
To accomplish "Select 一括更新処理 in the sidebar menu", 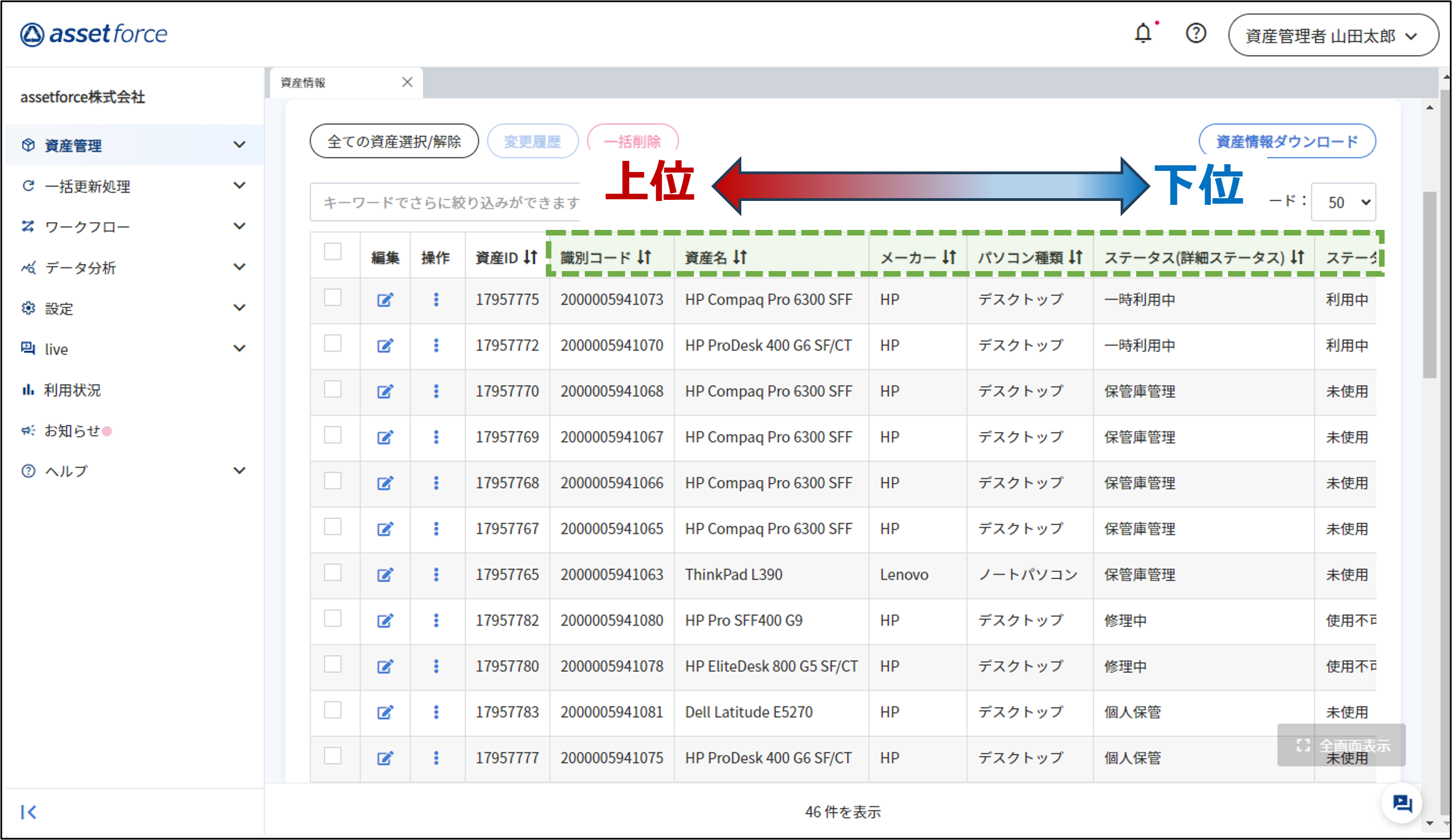I will click(x=87, y=186).
